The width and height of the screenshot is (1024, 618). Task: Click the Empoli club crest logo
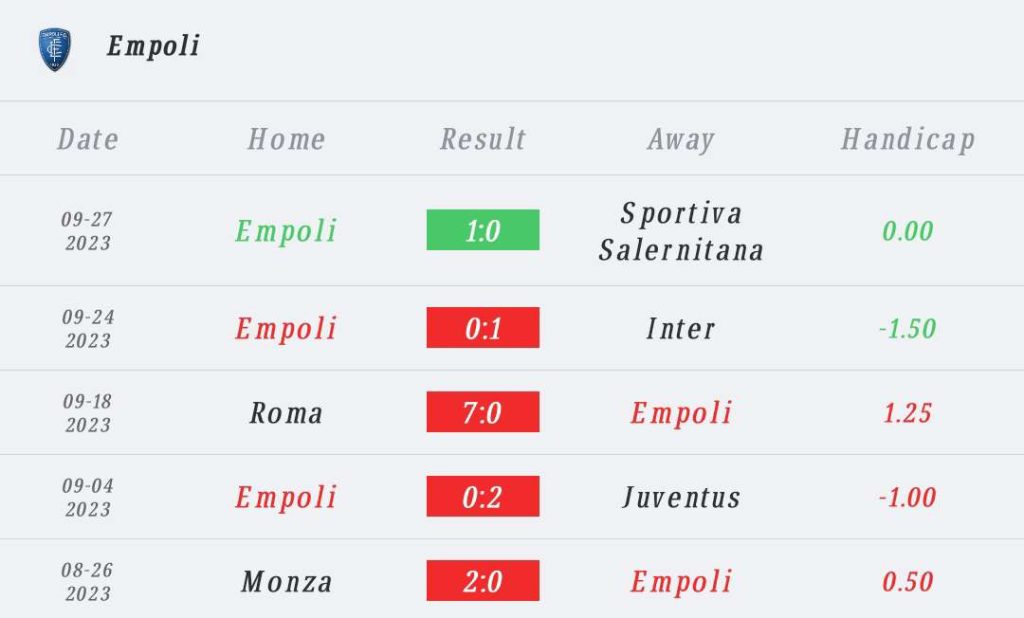tap(55, 48)
